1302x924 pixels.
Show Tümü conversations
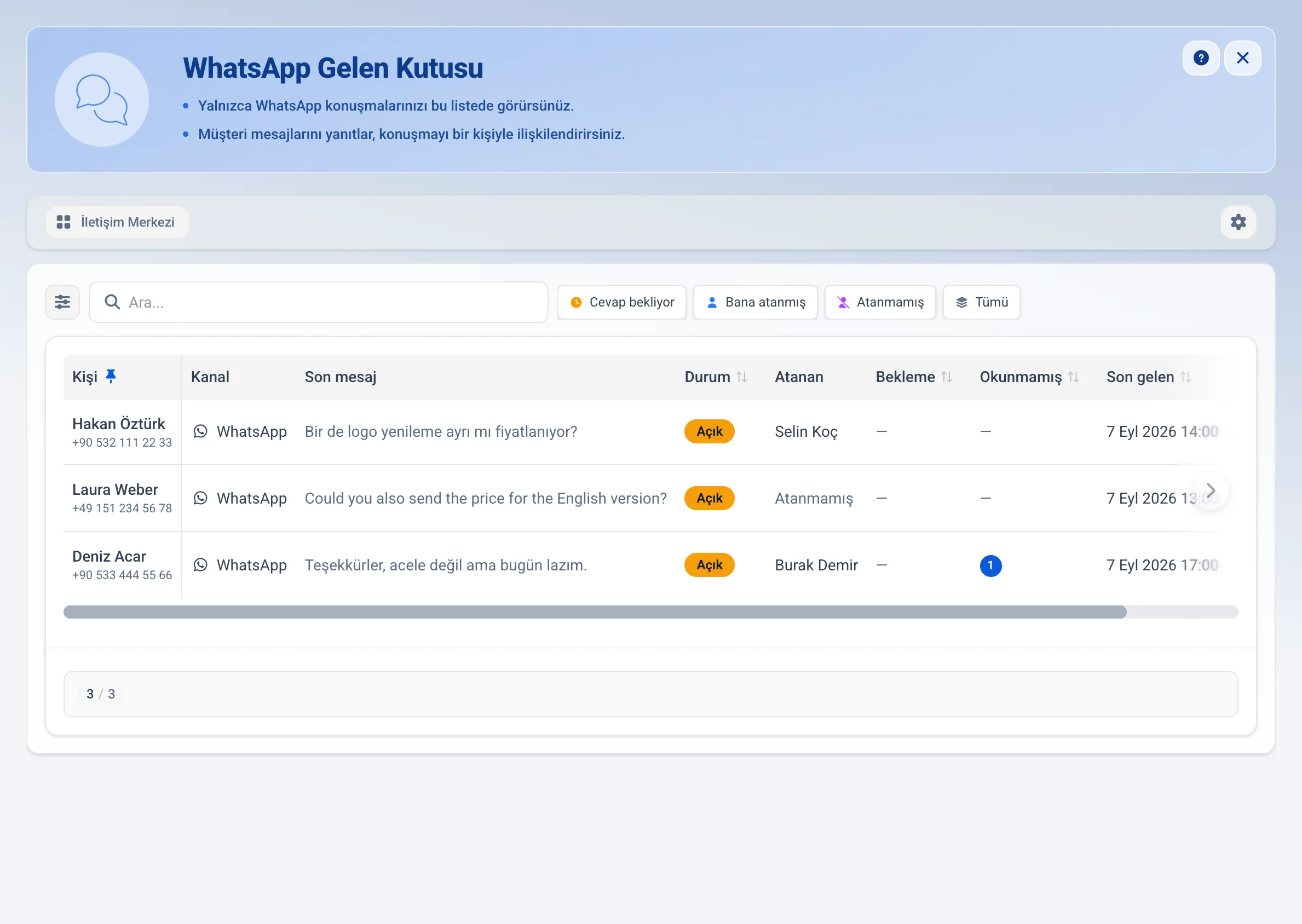tap(982, 302)
